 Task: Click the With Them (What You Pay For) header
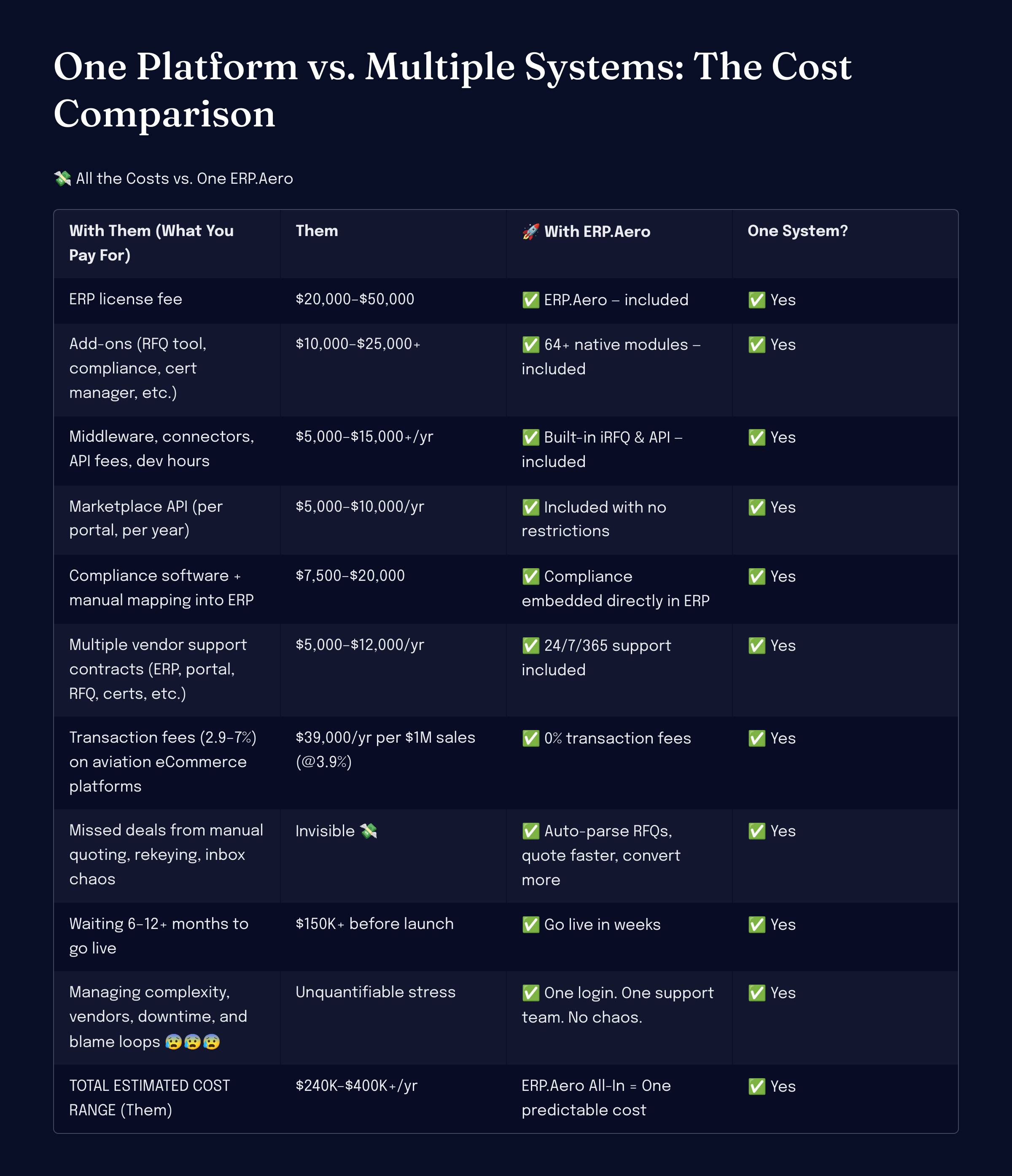pyautogui.click(x=152, y=243)
